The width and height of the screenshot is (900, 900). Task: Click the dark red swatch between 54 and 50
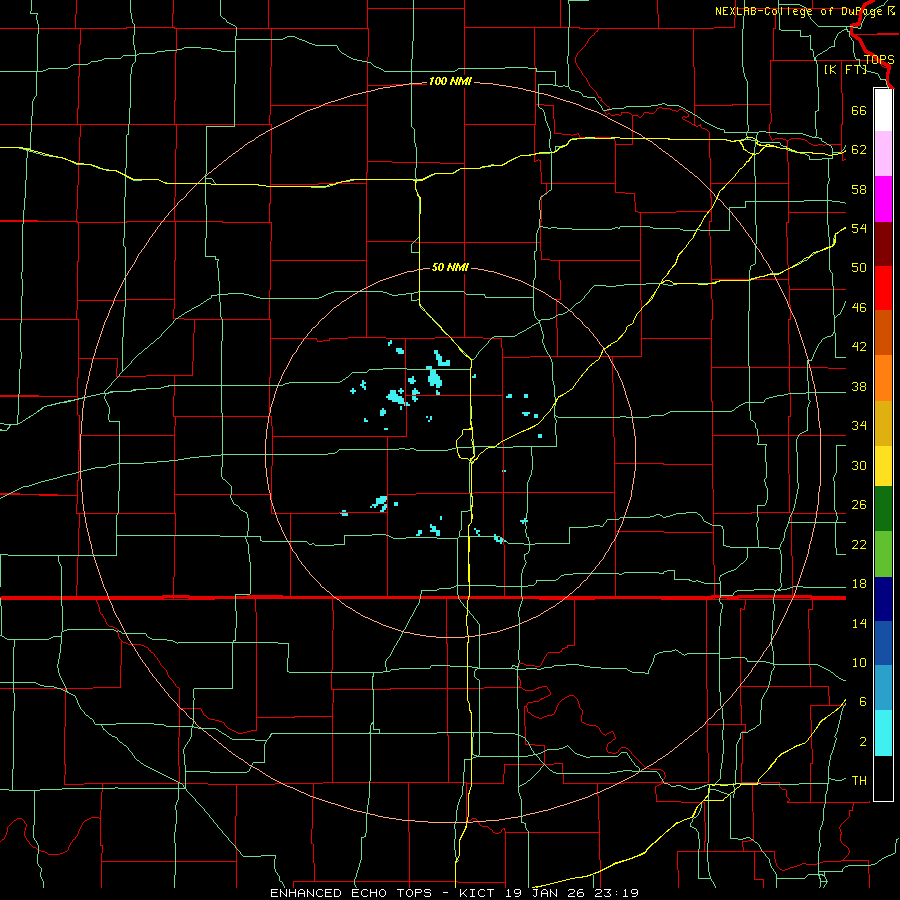883,244
